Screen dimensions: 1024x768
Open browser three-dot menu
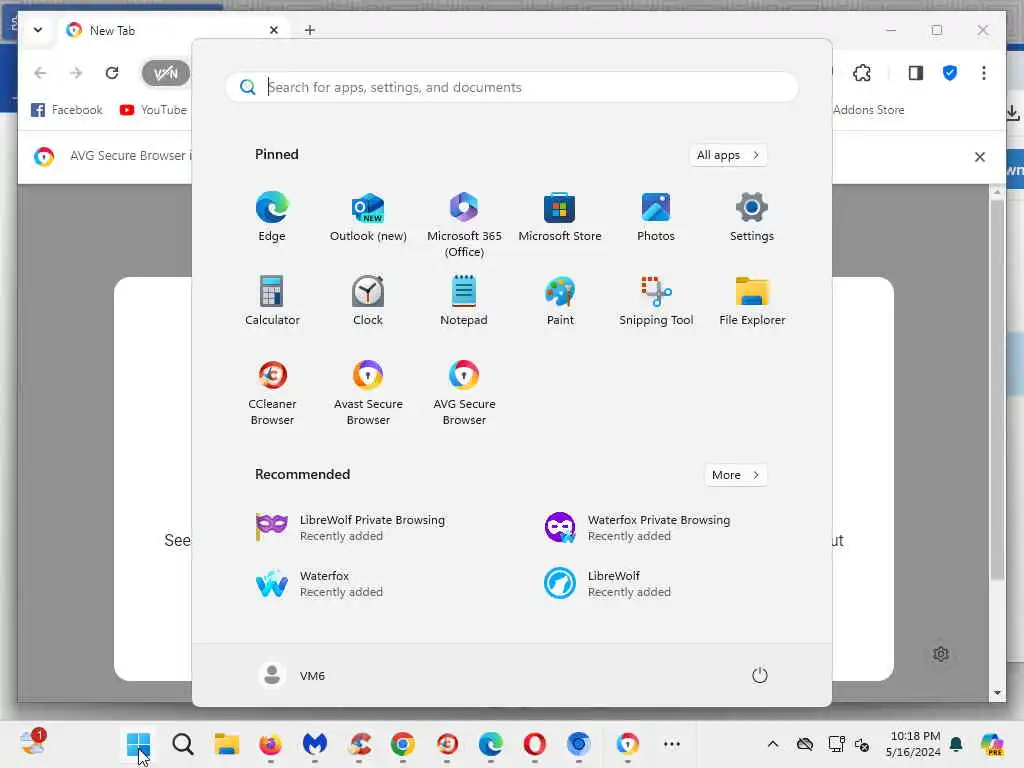coord(984,72)
